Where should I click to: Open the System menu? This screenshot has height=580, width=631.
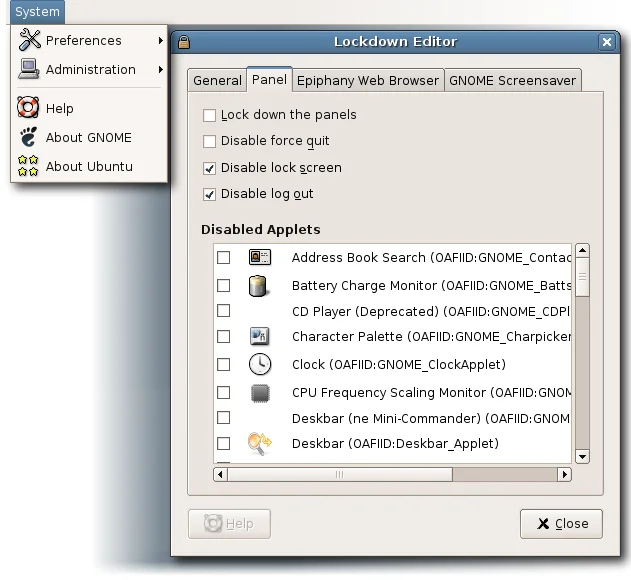pyautogui.click(x=37, y=12)
